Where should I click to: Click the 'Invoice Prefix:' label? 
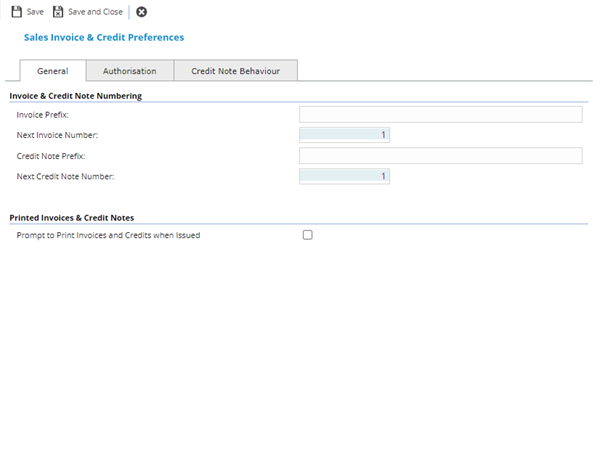point(49,114)
